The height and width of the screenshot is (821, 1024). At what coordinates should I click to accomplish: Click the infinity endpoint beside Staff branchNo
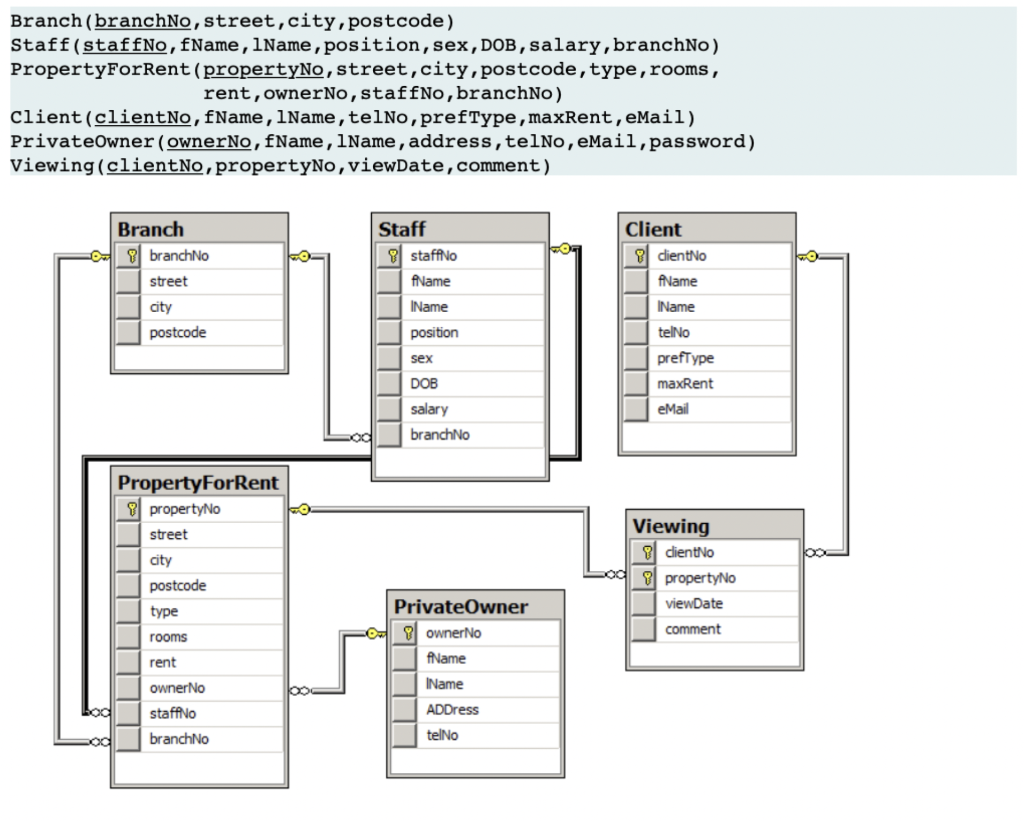(361, 438)
